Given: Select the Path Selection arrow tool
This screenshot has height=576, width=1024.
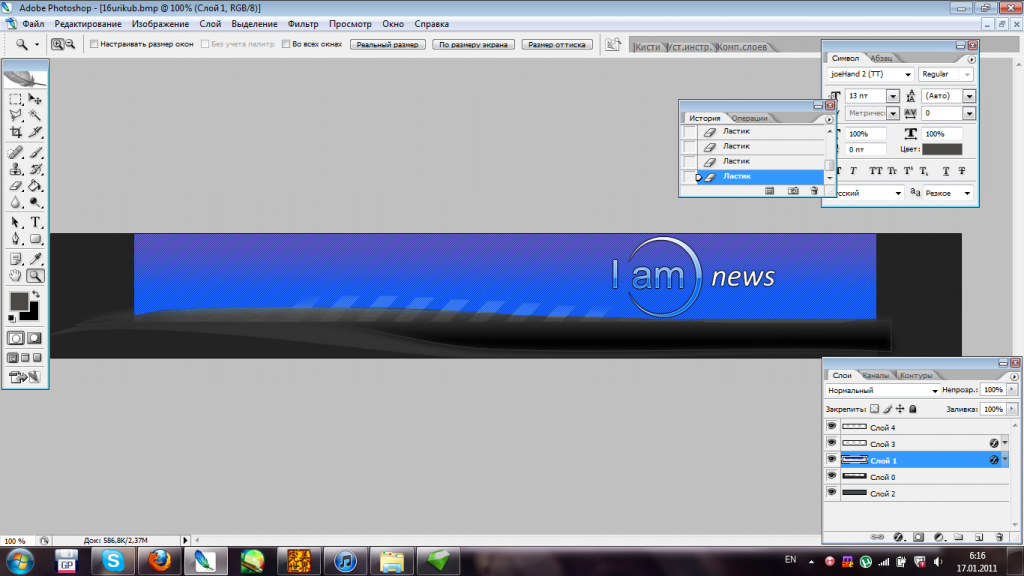Looking at the screenshot, I should [x=16, y=223].
